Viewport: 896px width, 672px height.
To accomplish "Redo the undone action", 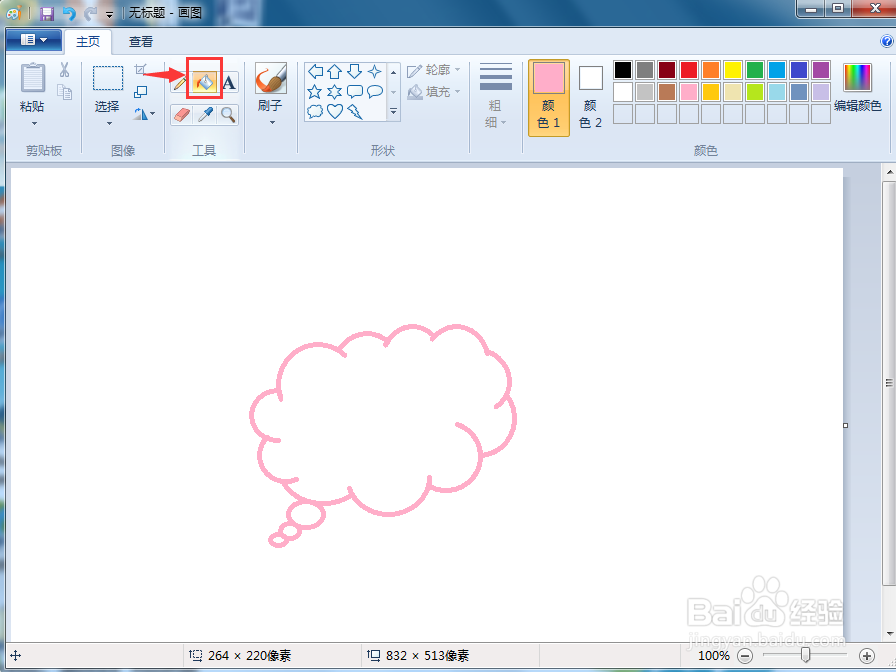I will pyautogui.click(x=90, y=13).
